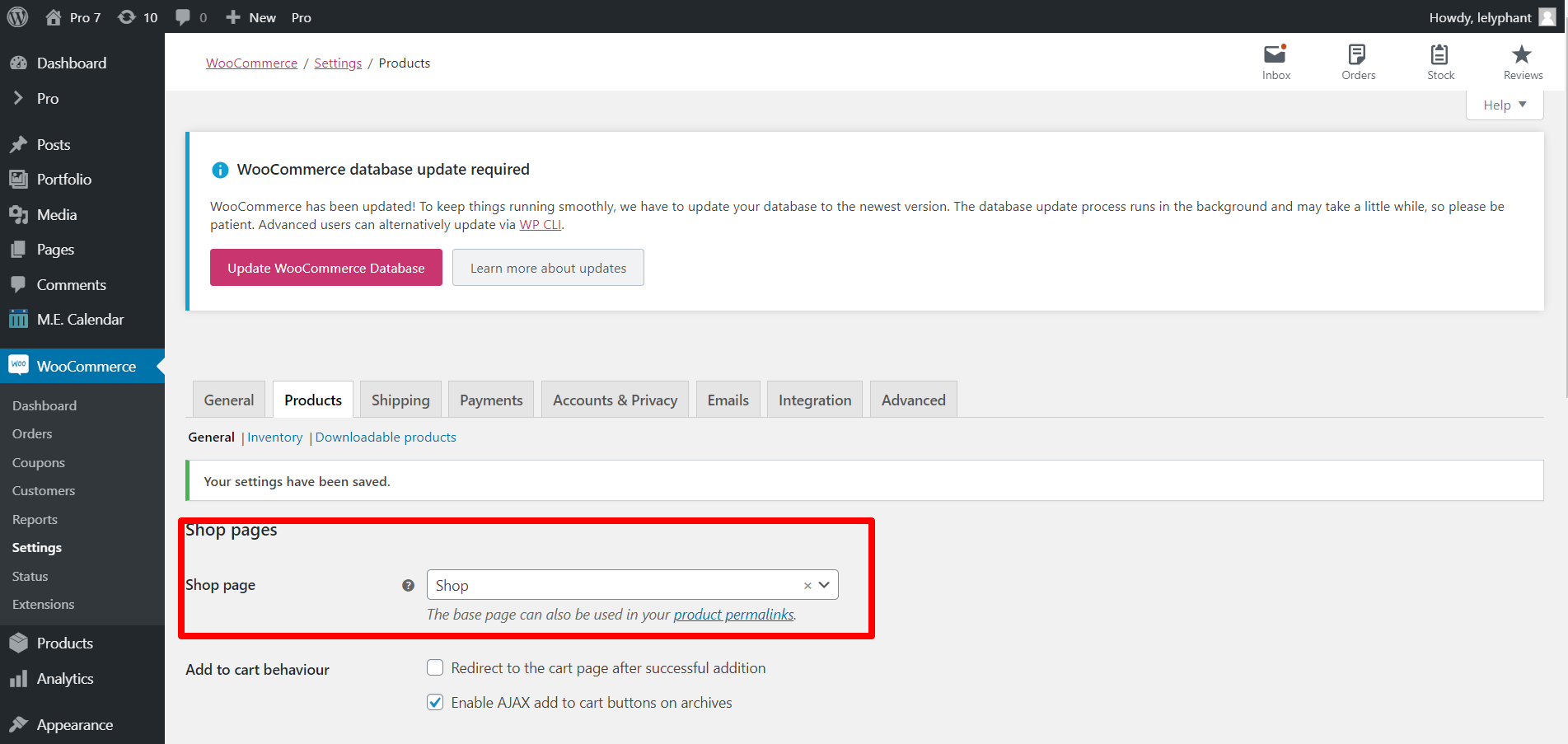Screen dimensions: 1568x744
Task: Open WooCommerce Customers submenu
Action: coord(44,491)
